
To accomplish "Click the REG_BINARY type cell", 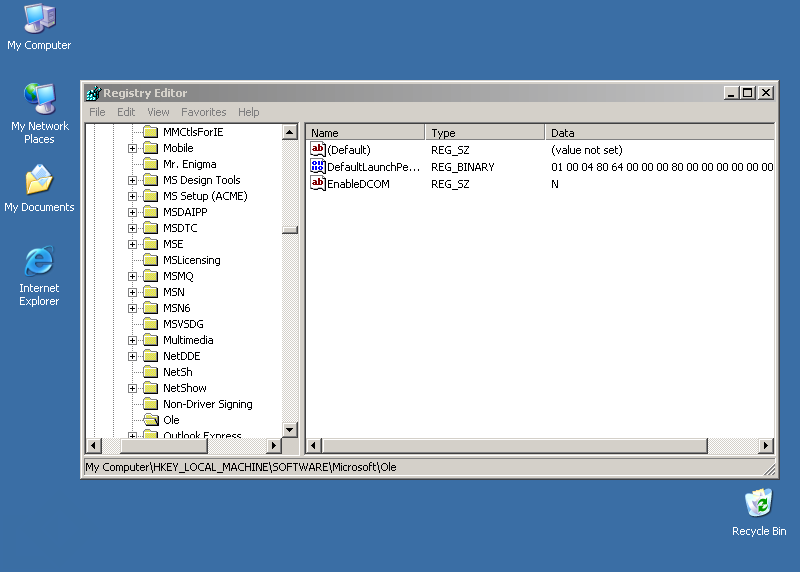I will click(x=463, y=167).
